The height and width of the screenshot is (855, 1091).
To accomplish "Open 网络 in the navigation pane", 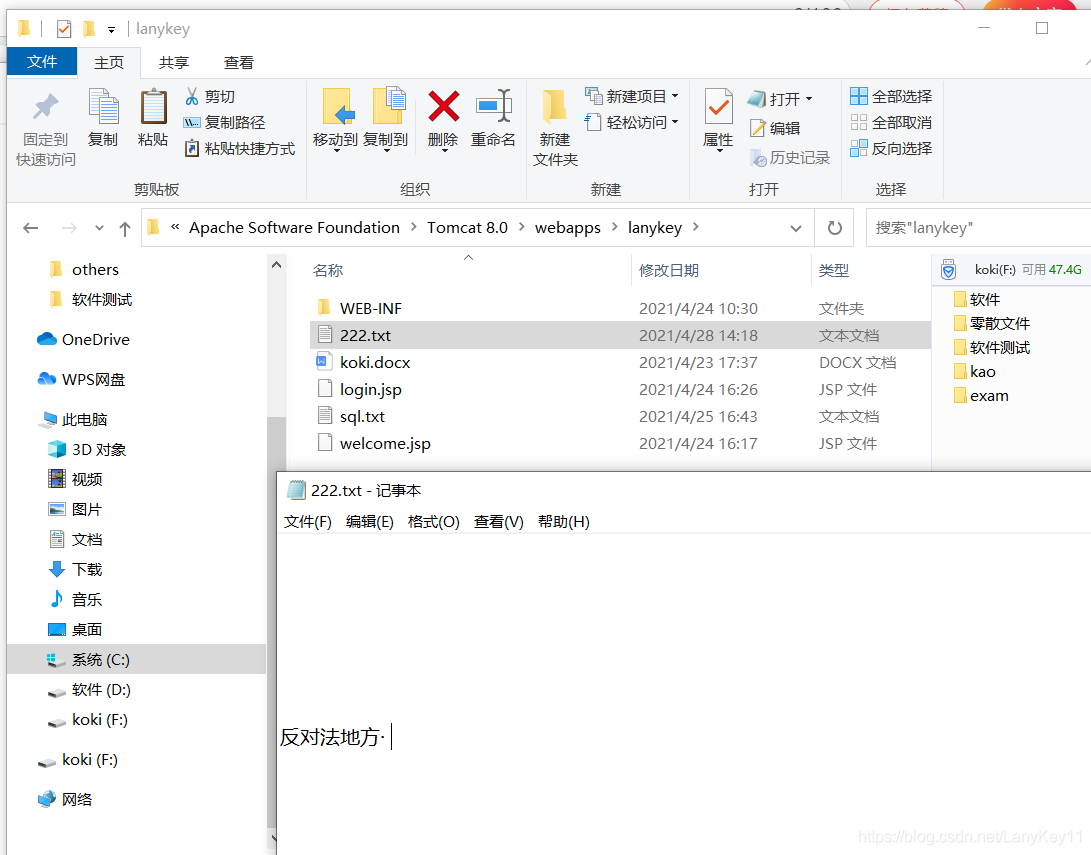I will 65,799.
